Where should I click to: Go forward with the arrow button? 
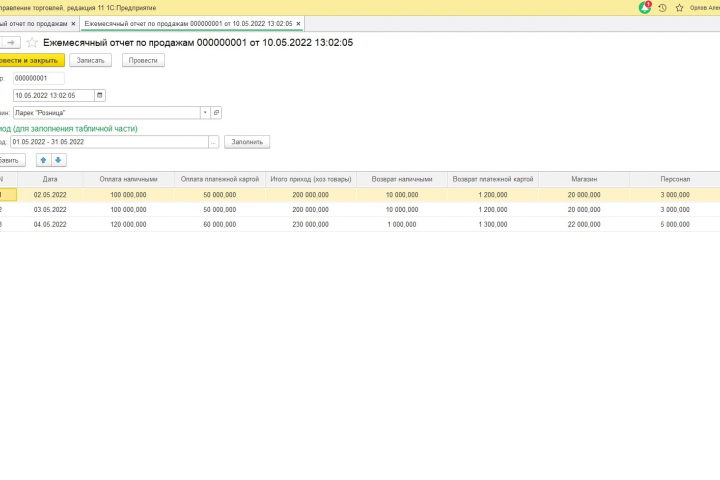point(11,43)
